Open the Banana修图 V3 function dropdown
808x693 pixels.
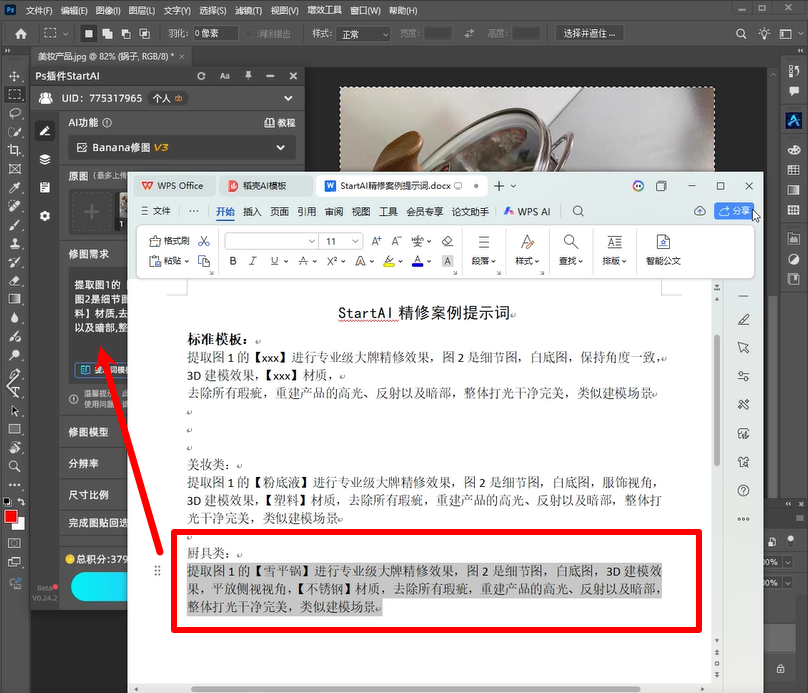click(182, 147)
